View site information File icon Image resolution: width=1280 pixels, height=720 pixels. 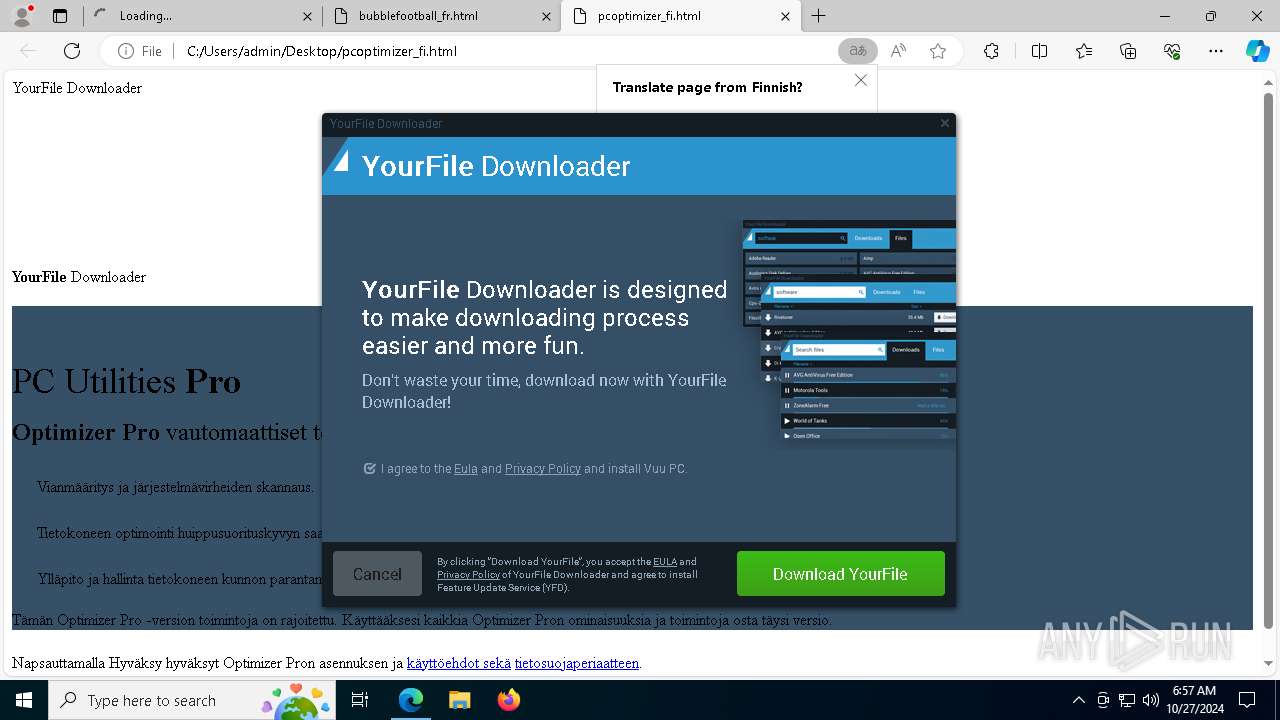click(x=140, y=51)
